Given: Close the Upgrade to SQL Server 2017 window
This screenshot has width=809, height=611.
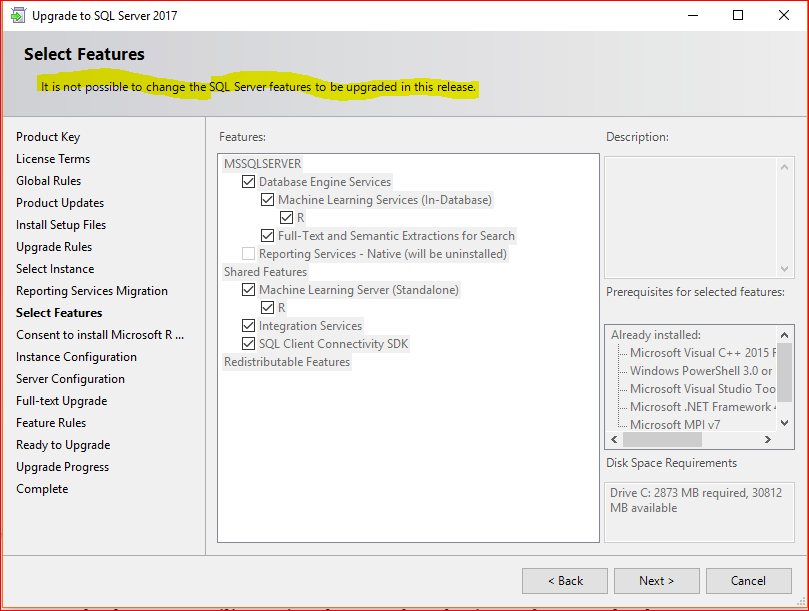Looking at the screenshot, I should (x=784, y=15).
